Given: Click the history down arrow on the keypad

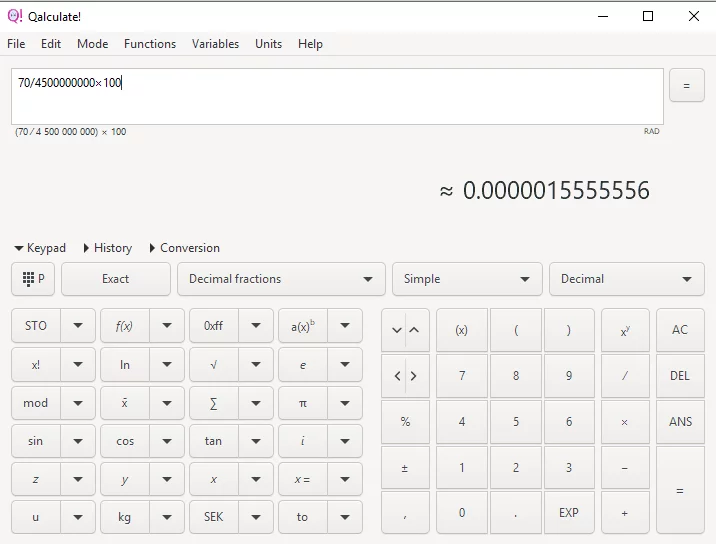Looking at the screenshot, I should click(x=396, y=330).
